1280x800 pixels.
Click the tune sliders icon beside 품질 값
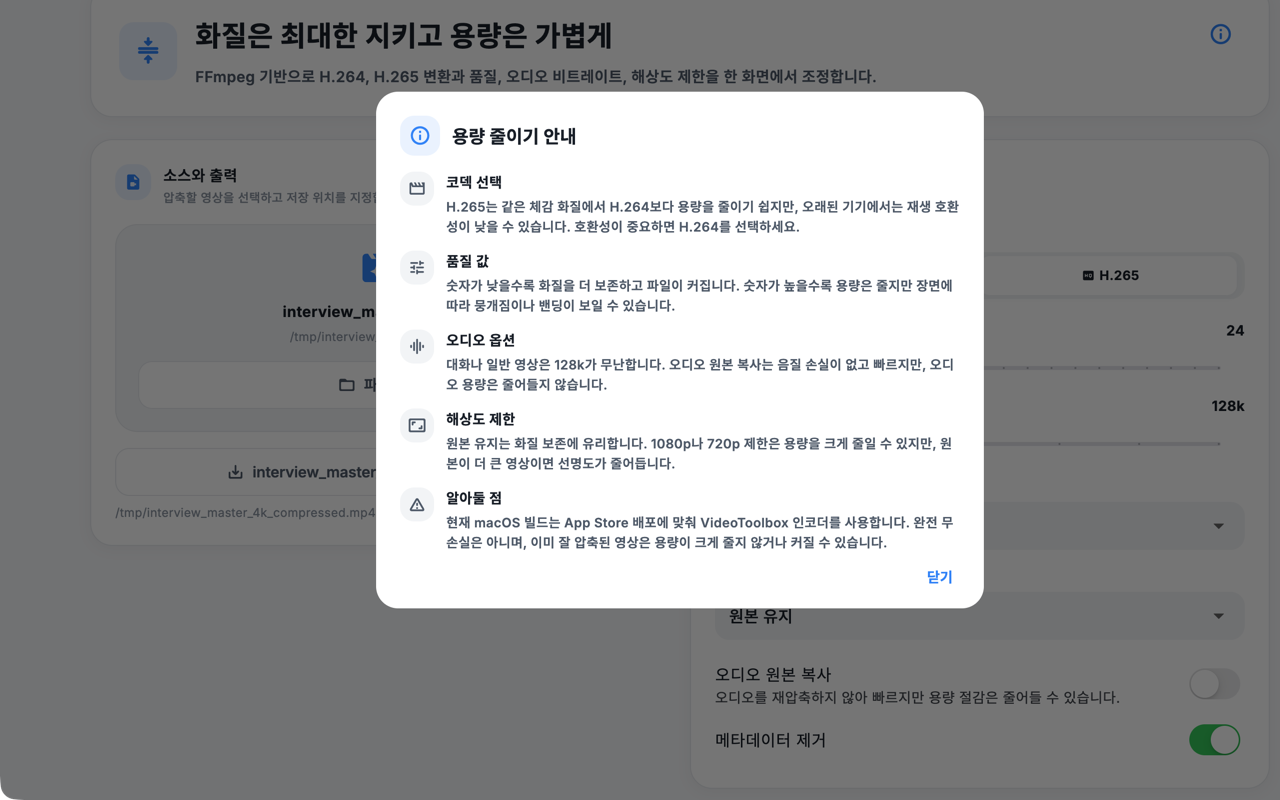pos(417,267)
